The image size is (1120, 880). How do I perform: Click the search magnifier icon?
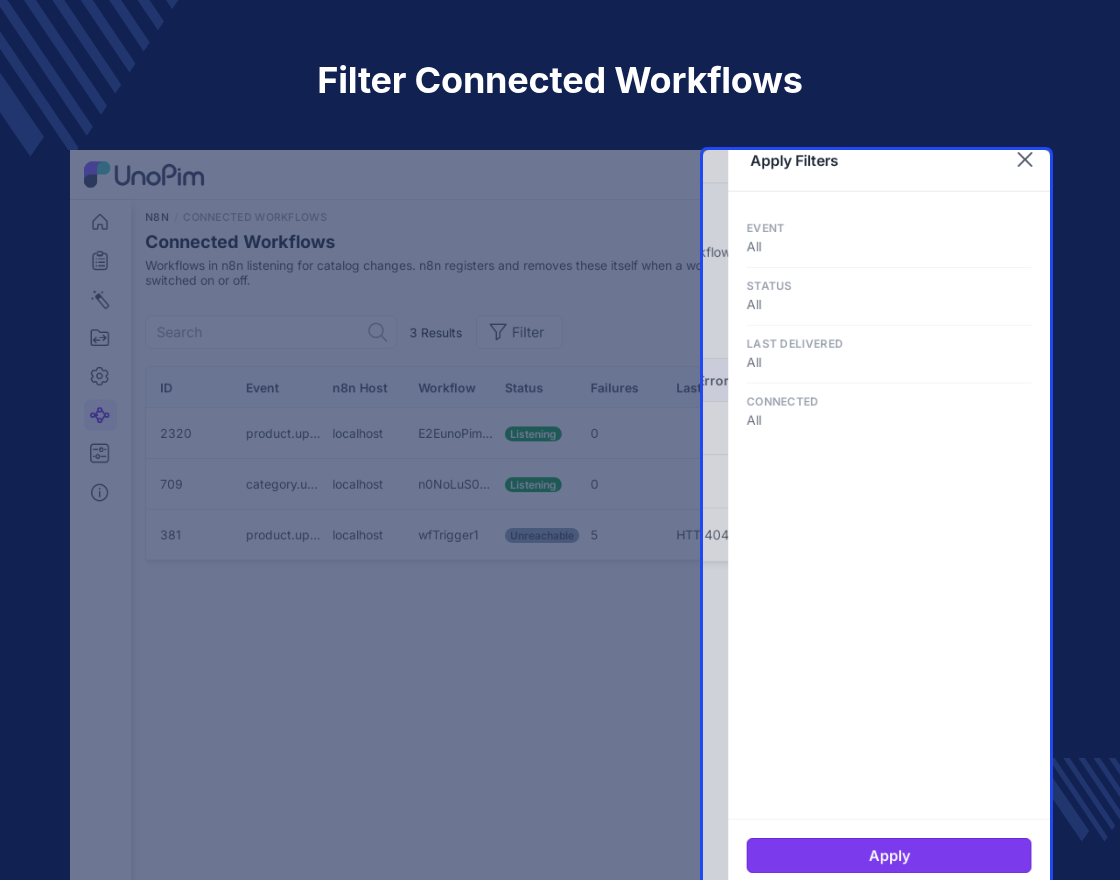[x=377, y=332]
